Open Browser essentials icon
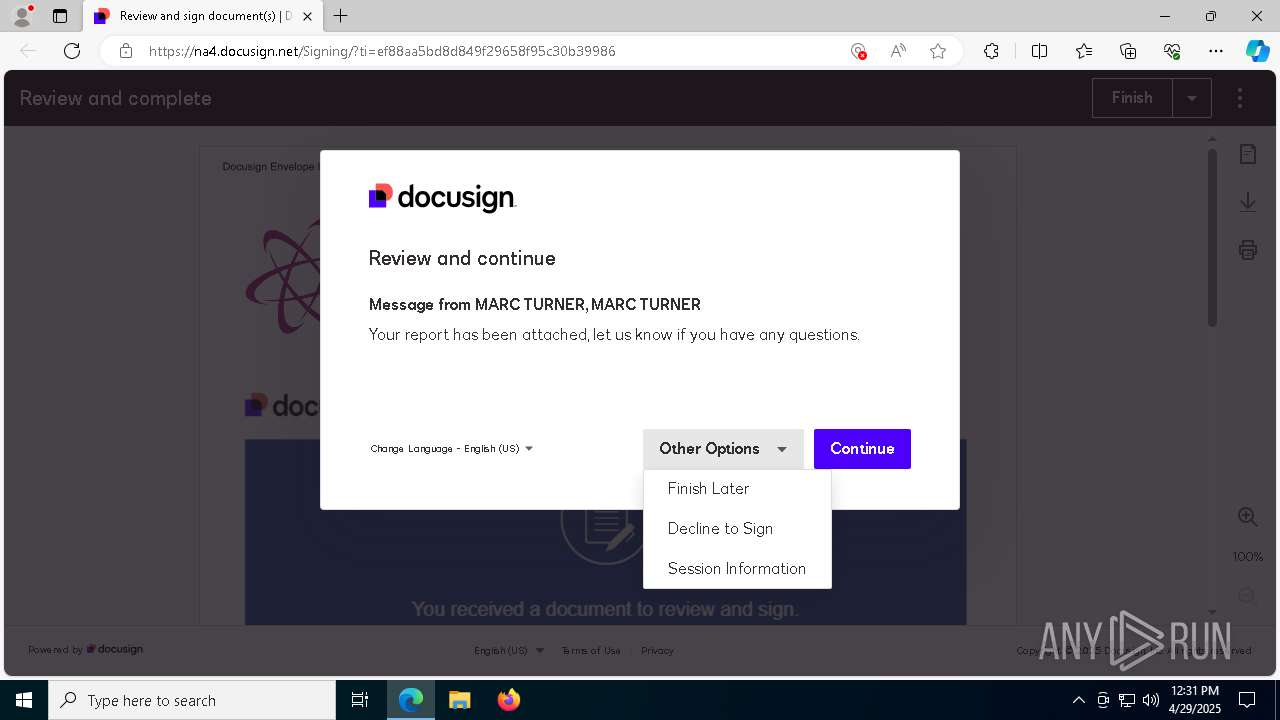Screen dimensions: 1280x720 [1172, 51]
